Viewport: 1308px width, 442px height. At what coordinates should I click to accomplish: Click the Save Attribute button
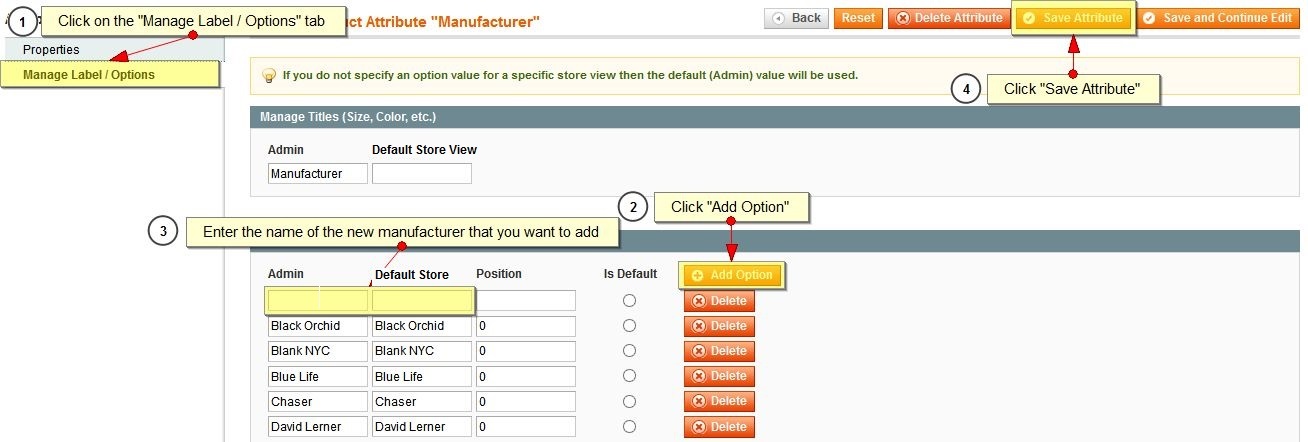1074,18
